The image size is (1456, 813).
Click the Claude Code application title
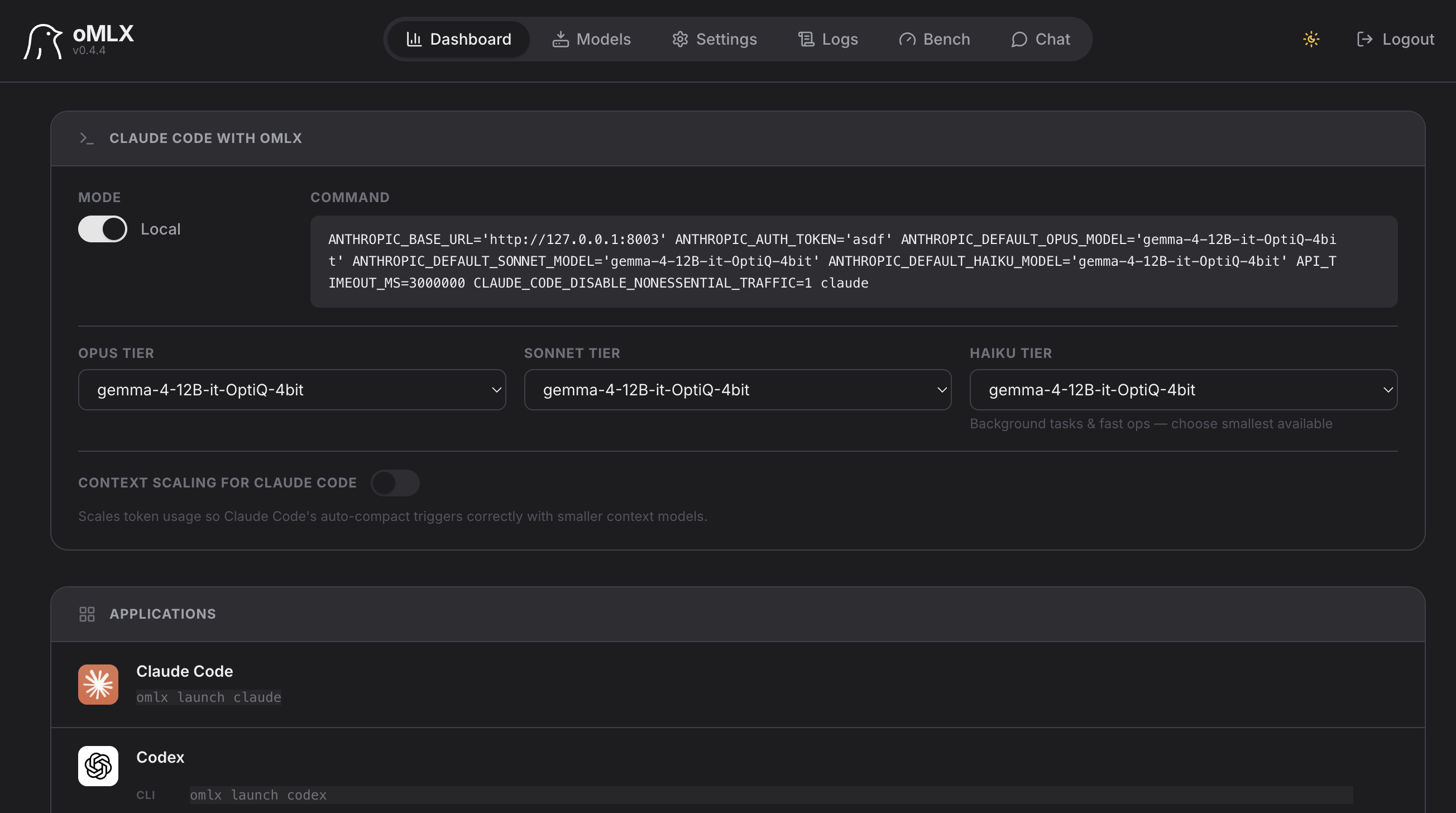[x=185, y=671]
